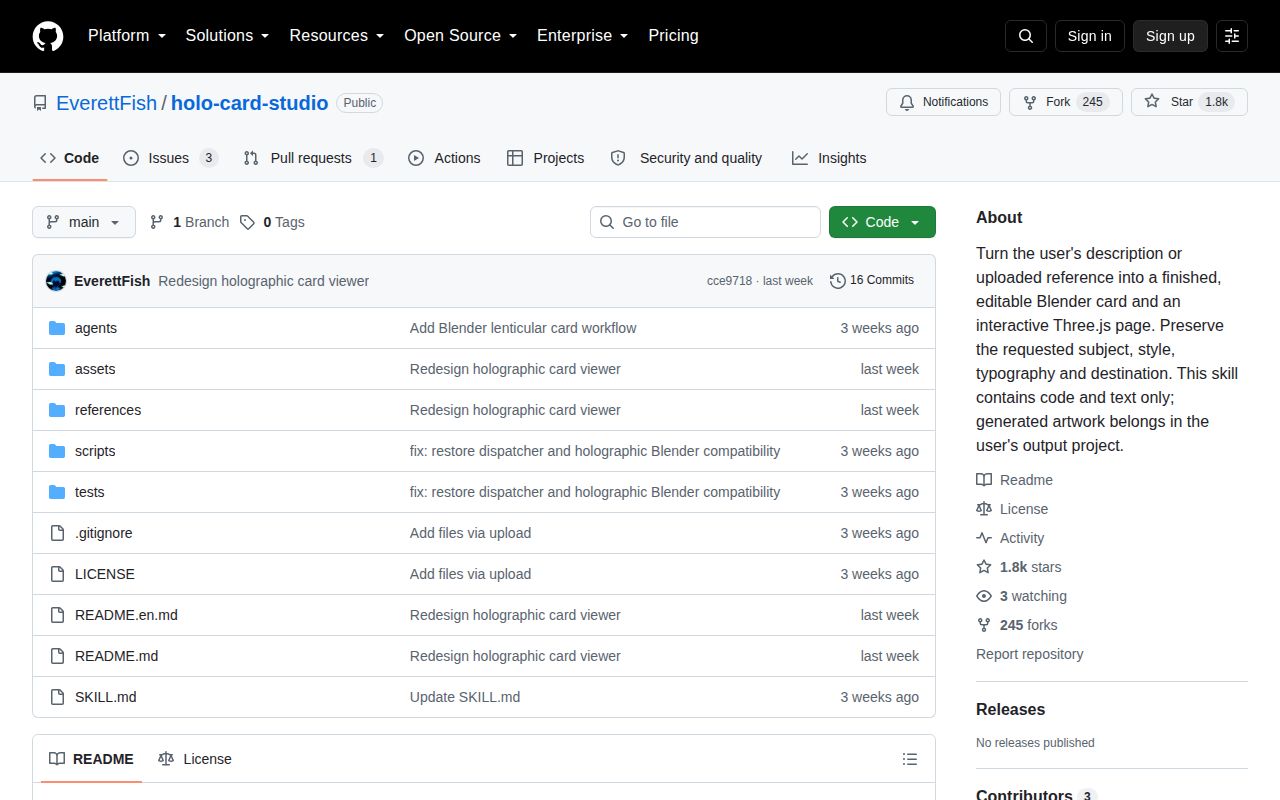Image resolution: width=1280 pixels, height=800 pixels.
Task: Select the Code tab
Action: 69,158
